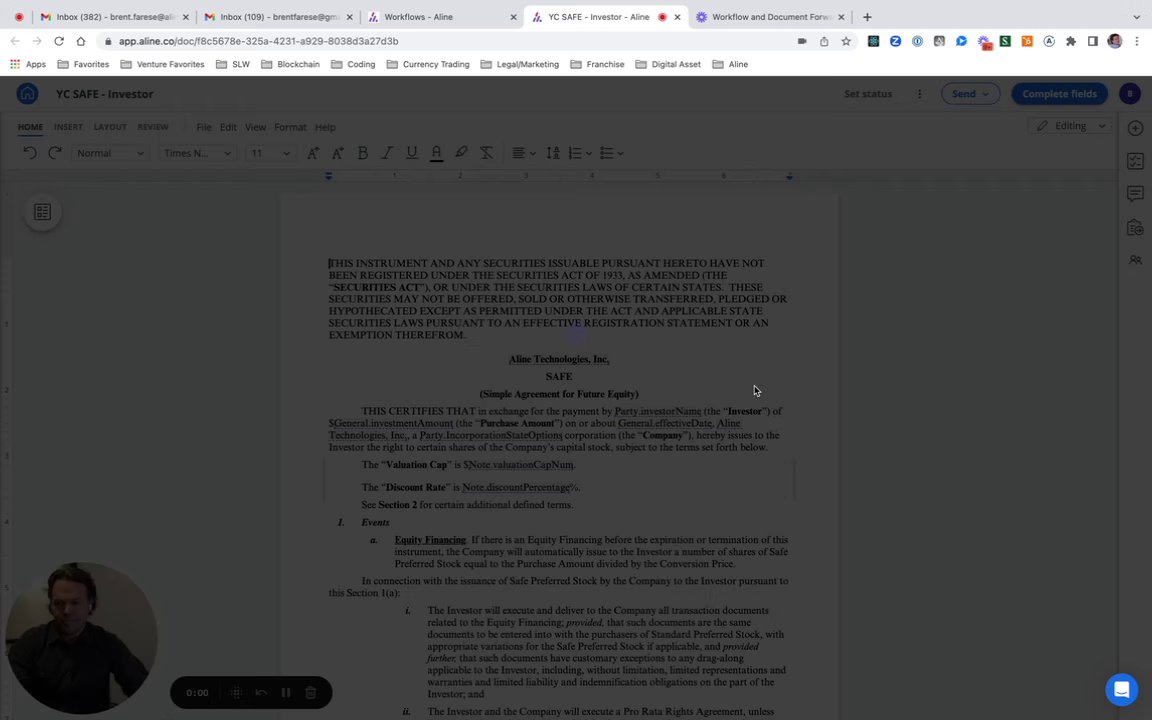The height and width of the screenshot is (720, 1152).
Task: Pause the screen recording
Action: (286, 693)
